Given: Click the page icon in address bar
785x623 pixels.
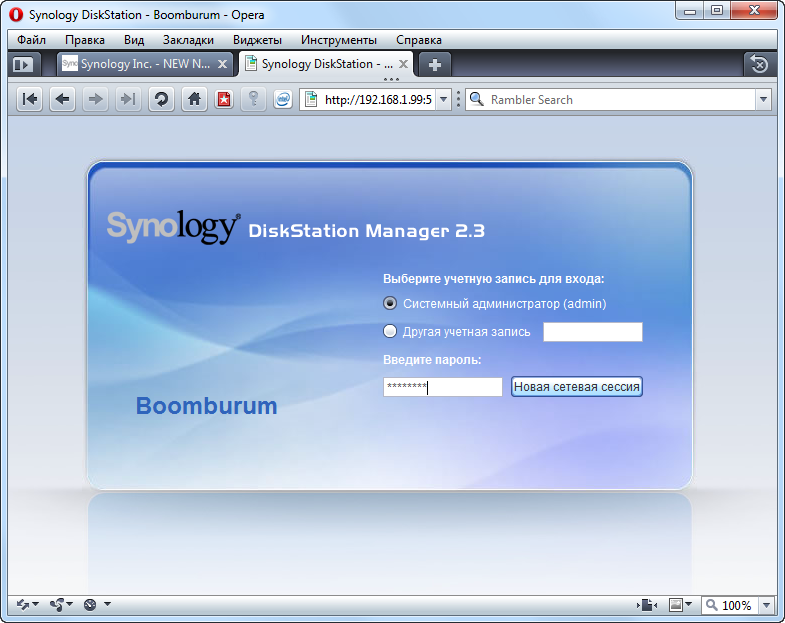Looking at the screenshot, I should 311,99.
